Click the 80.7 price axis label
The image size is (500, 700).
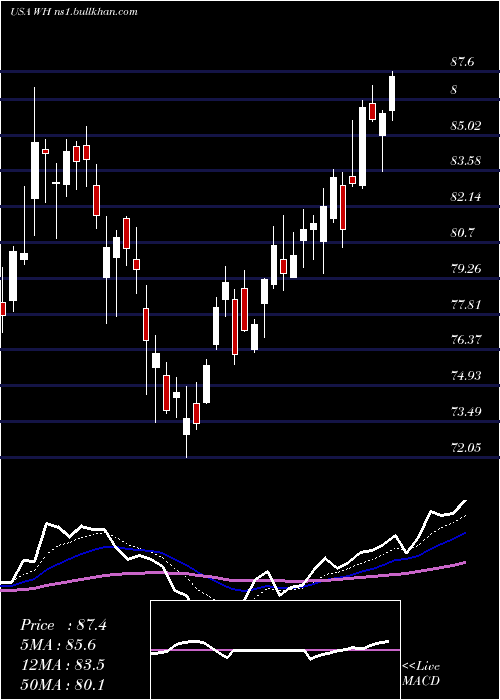tap(462, 233)
